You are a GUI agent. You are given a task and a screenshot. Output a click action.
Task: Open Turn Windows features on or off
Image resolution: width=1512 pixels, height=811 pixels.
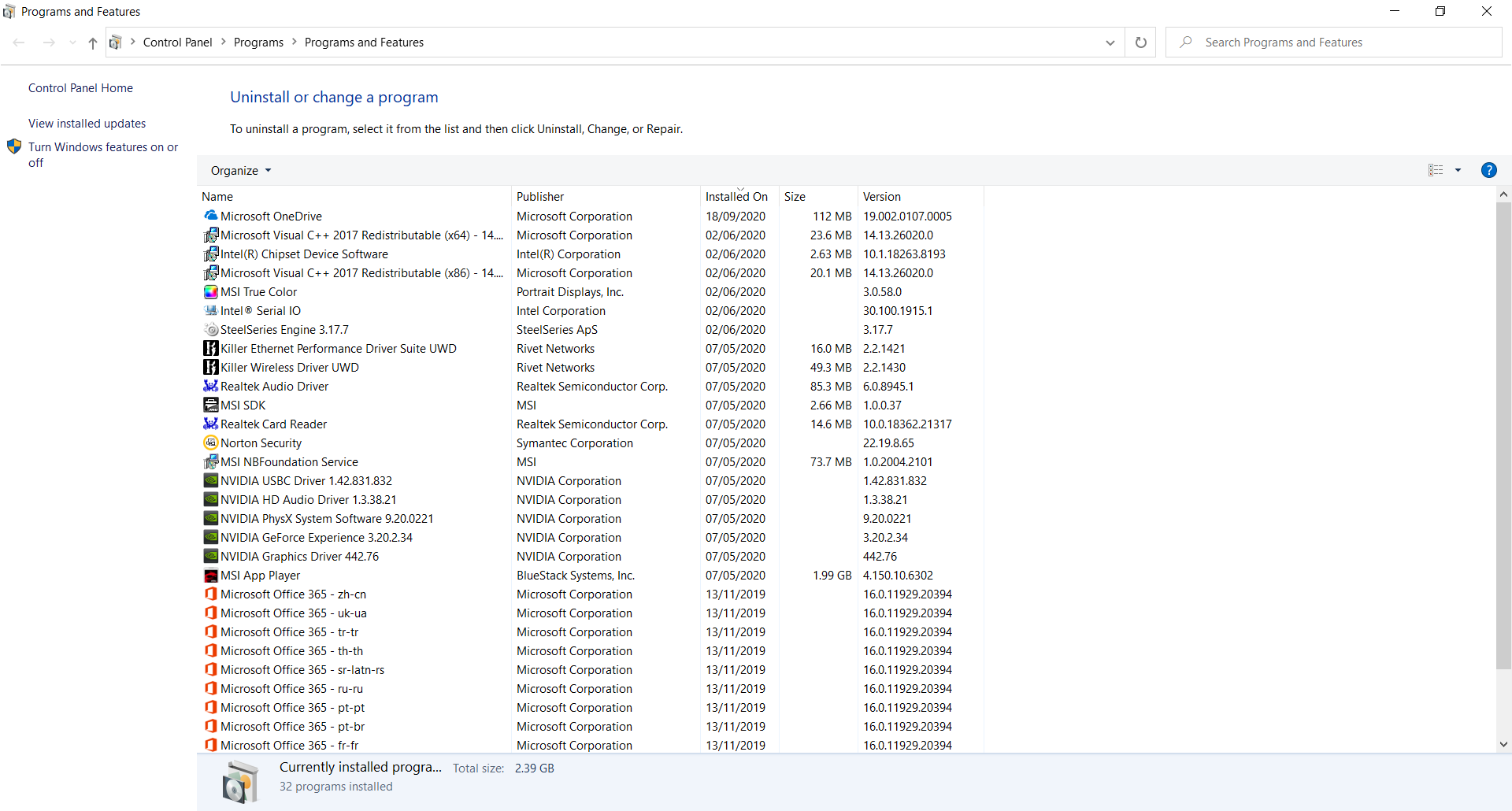tap(103, 154)
